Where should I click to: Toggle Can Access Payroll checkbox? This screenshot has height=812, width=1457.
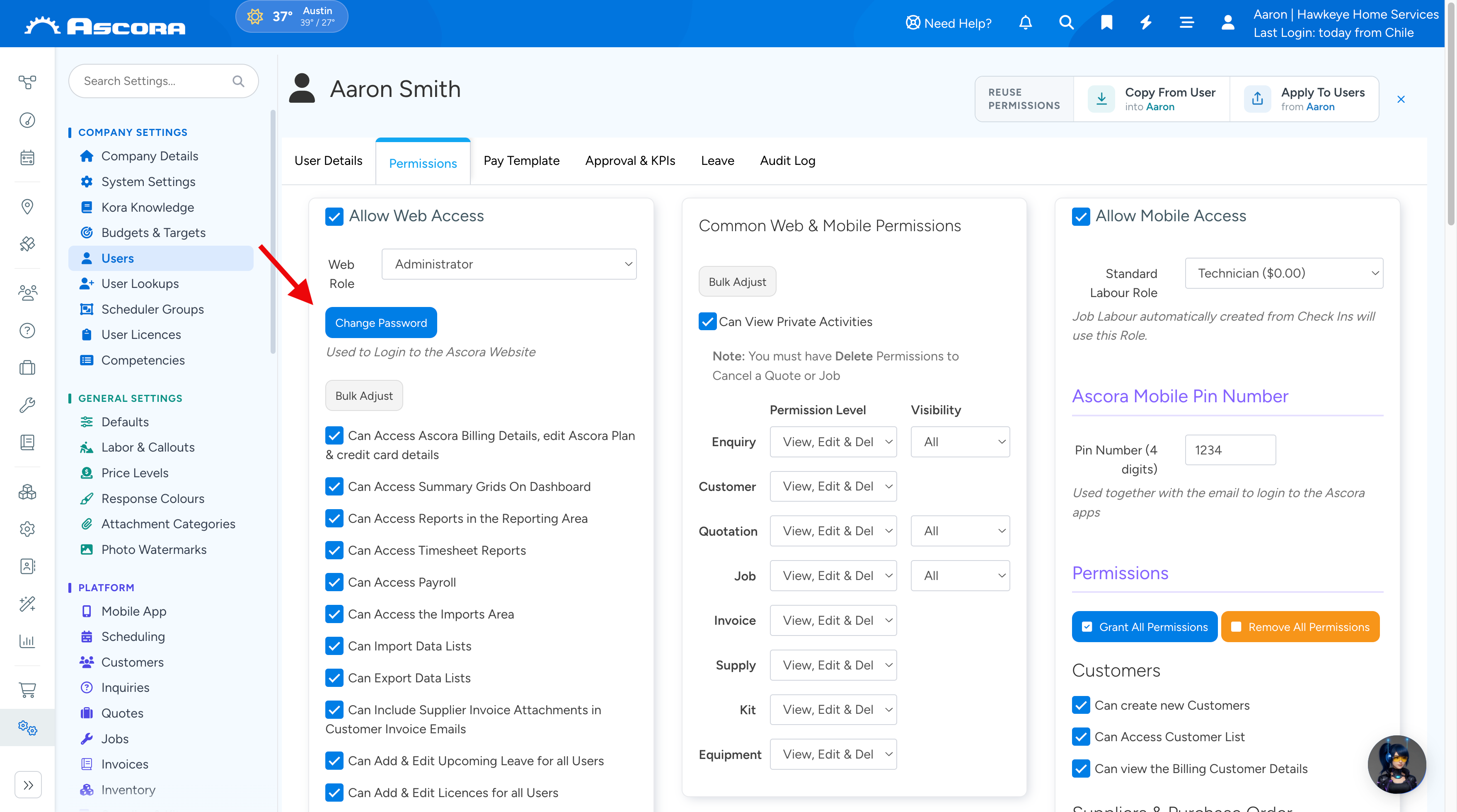(x=334, y=582)
